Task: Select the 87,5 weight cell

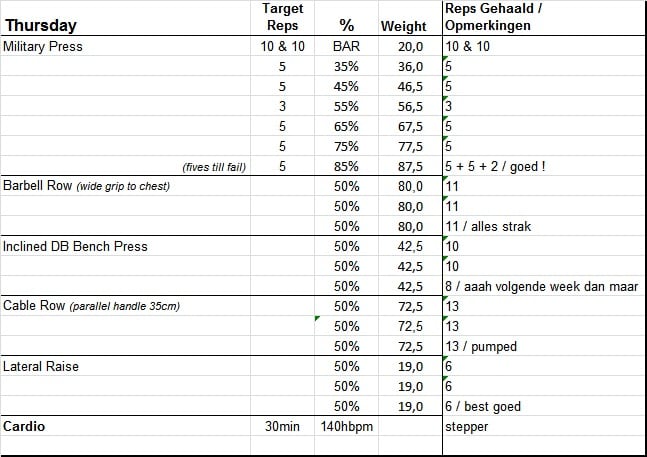Action: point(408,167)
